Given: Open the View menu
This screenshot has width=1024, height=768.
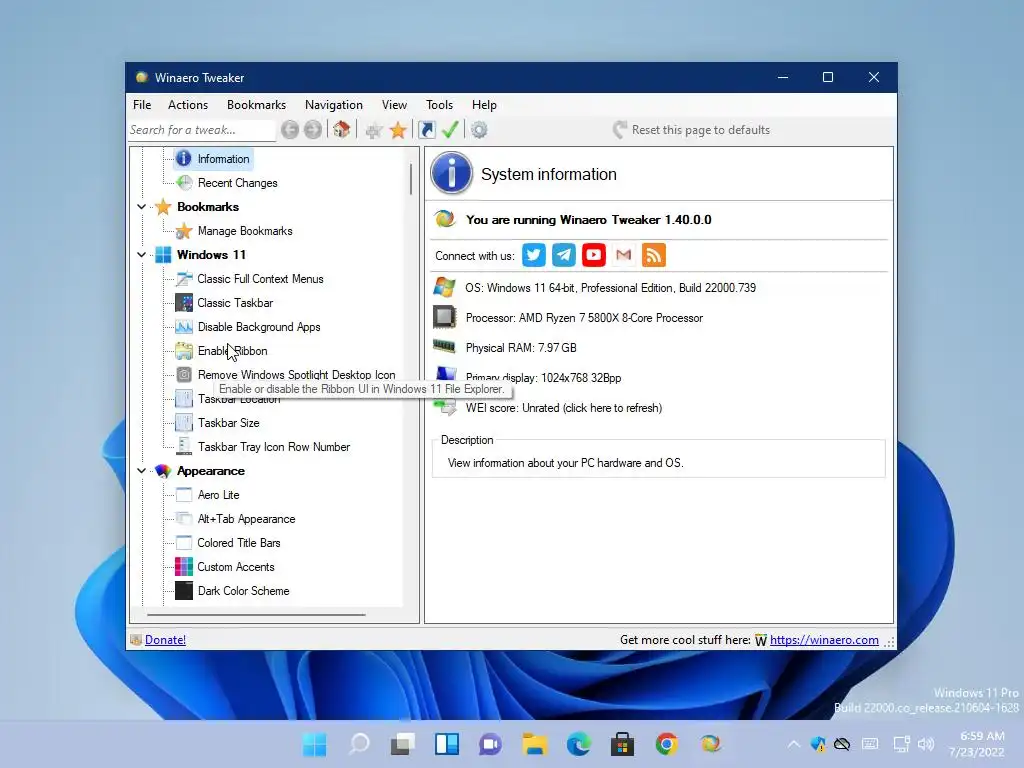Looking at the screenshot, I should click(x=394, y=104).
